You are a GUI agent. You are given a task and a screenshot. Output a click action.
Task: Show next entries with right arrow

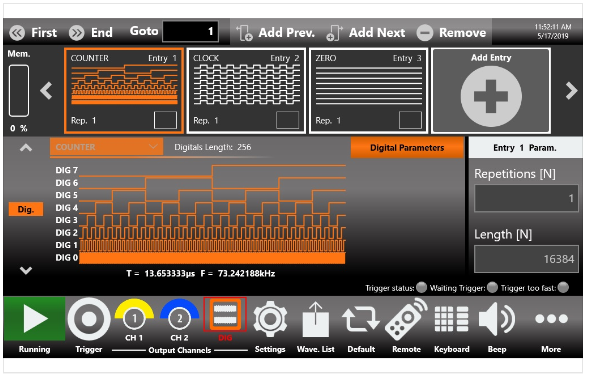571,90
